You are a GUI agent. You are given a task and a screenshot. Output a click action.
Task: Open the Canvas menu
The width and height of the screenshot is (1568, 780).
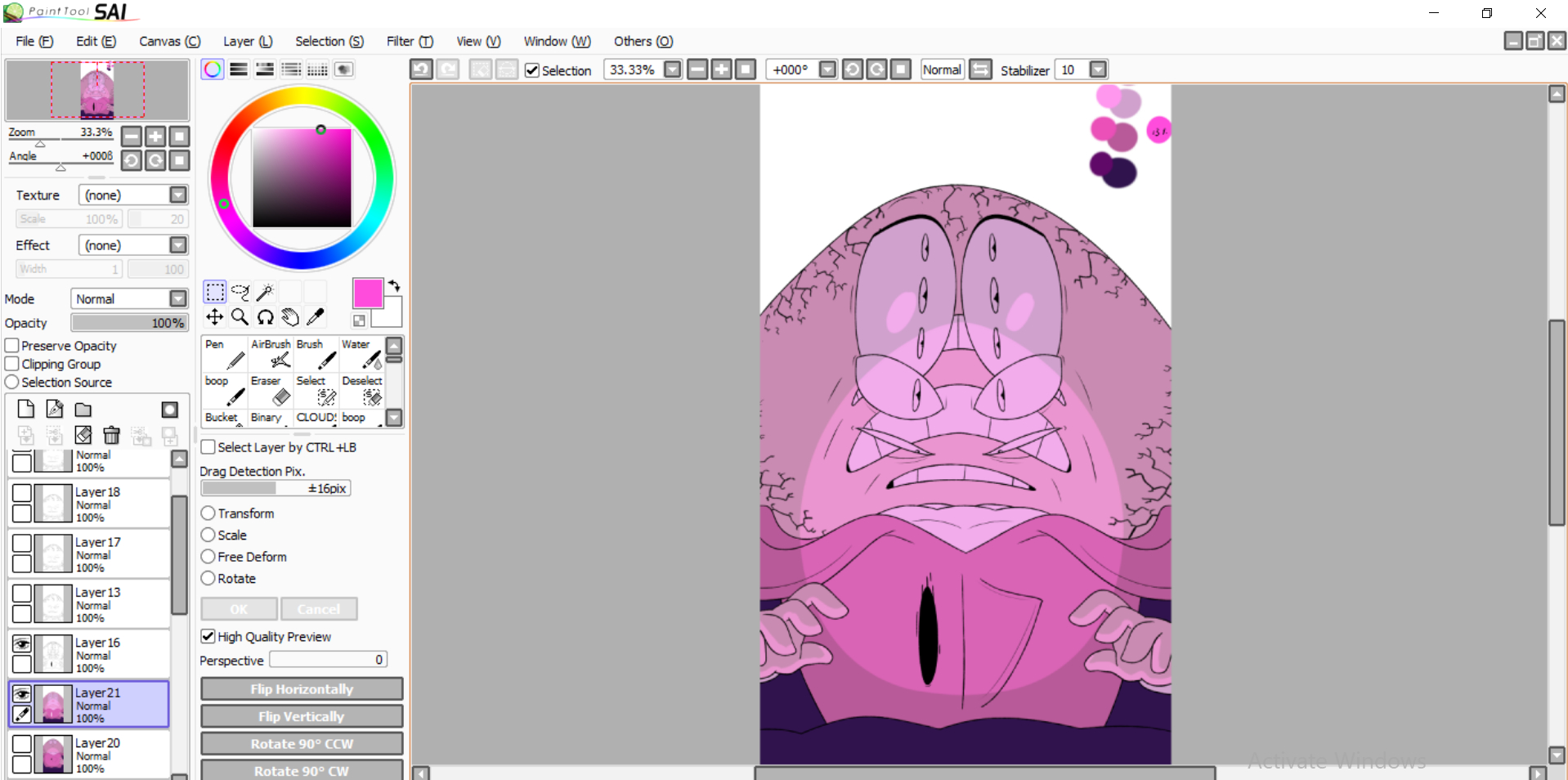click(169, 42)
